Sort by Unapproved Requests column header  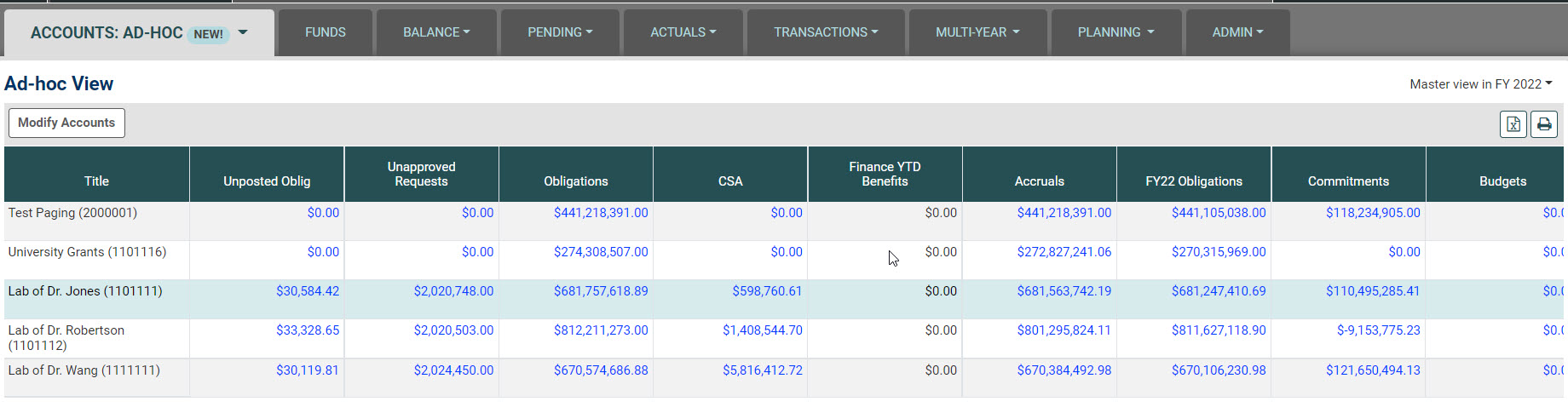click(421, 174)
